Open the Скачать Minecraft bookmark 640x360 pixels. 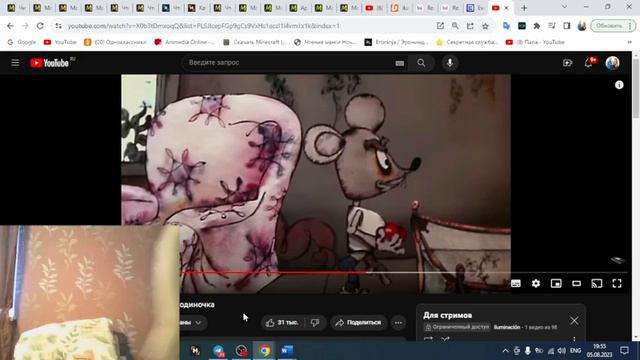(x=255, y=42)
